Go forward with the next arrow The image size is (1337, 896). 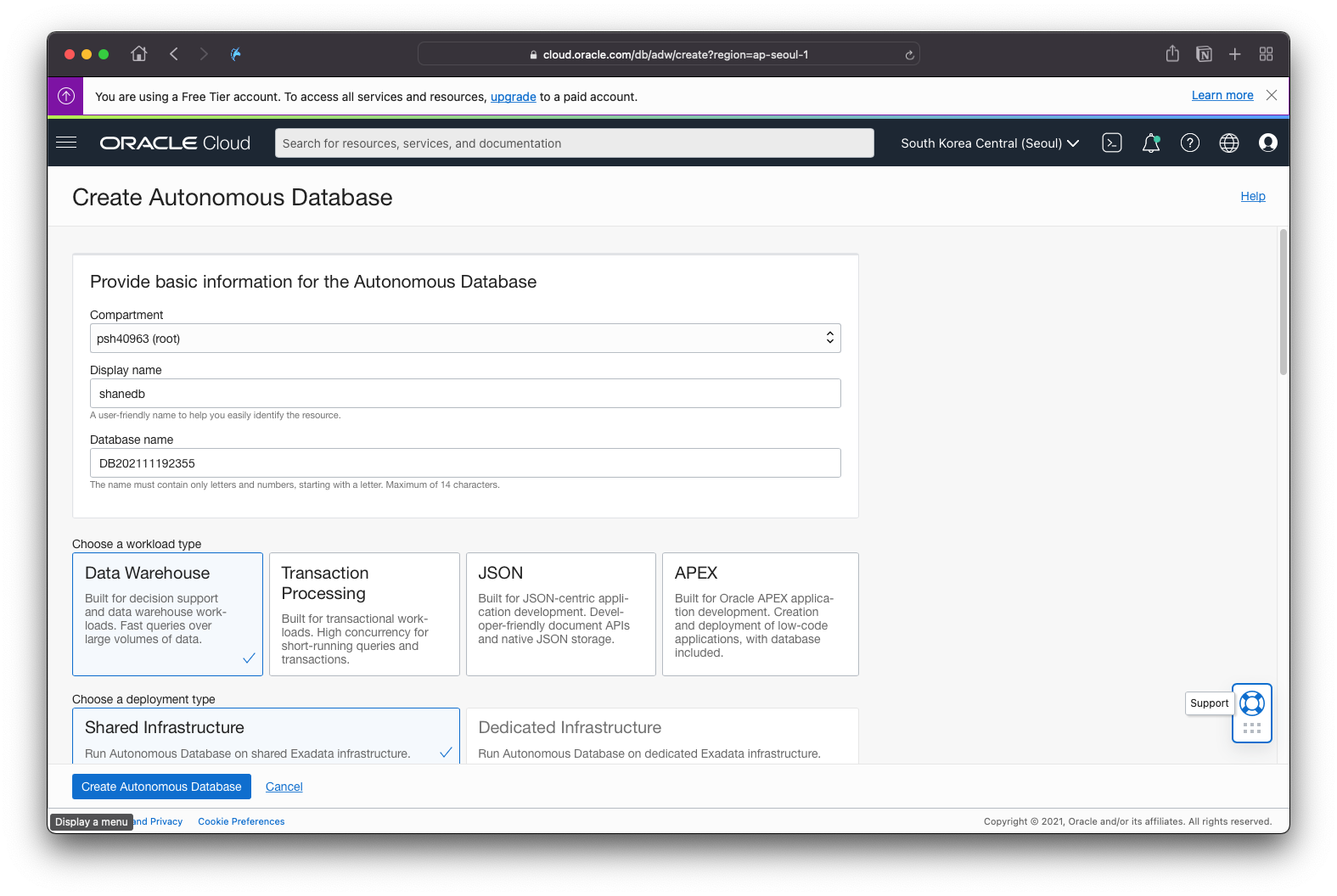(204, 54)
